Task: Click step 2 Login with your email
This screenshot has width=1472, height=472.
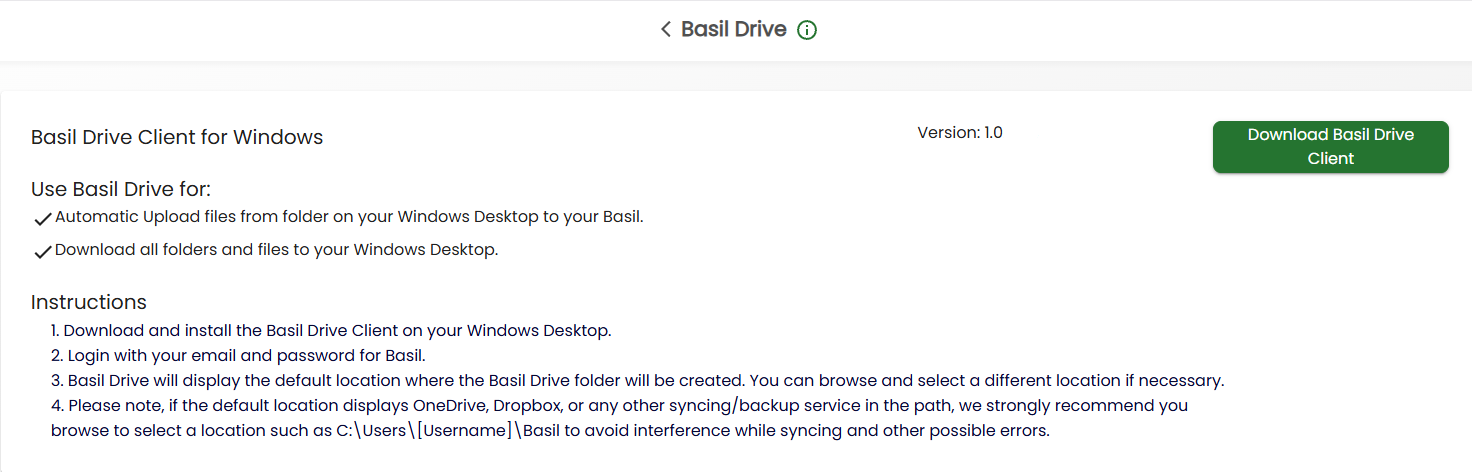Action: (x=239, y=355)
